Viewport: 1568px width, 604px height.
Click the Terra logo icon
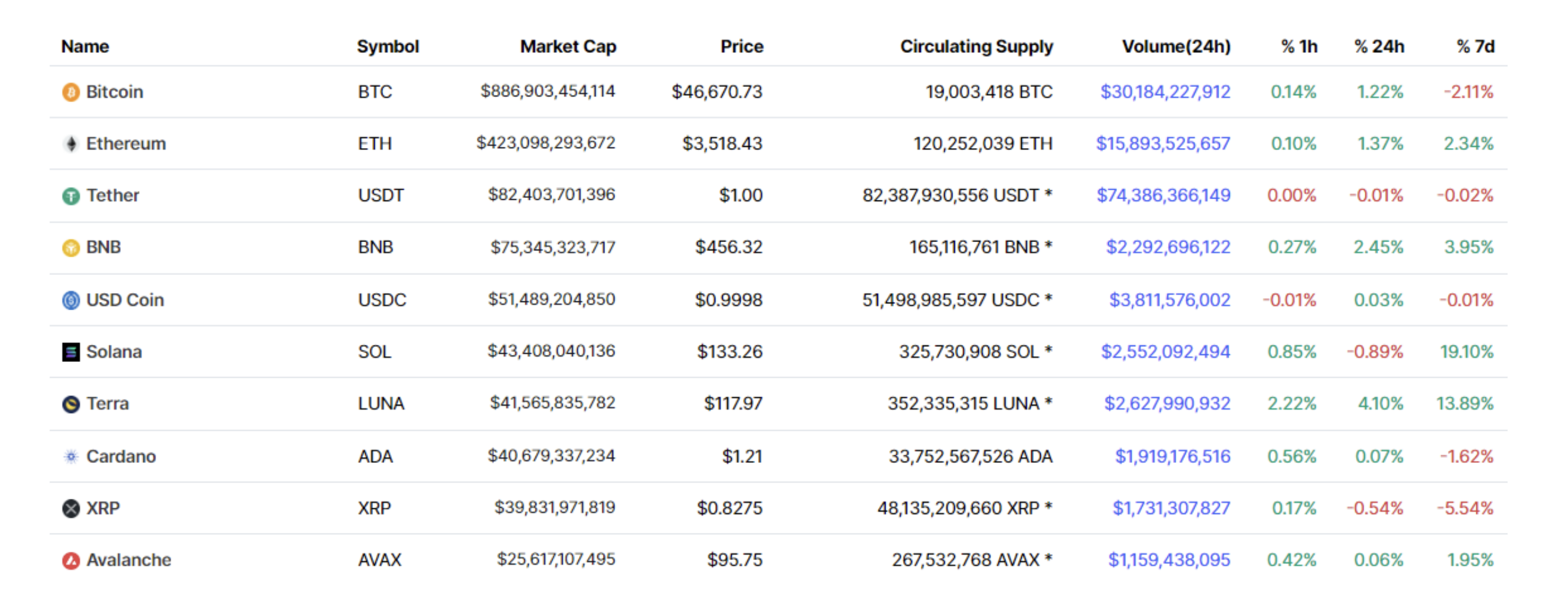(70, 404)
